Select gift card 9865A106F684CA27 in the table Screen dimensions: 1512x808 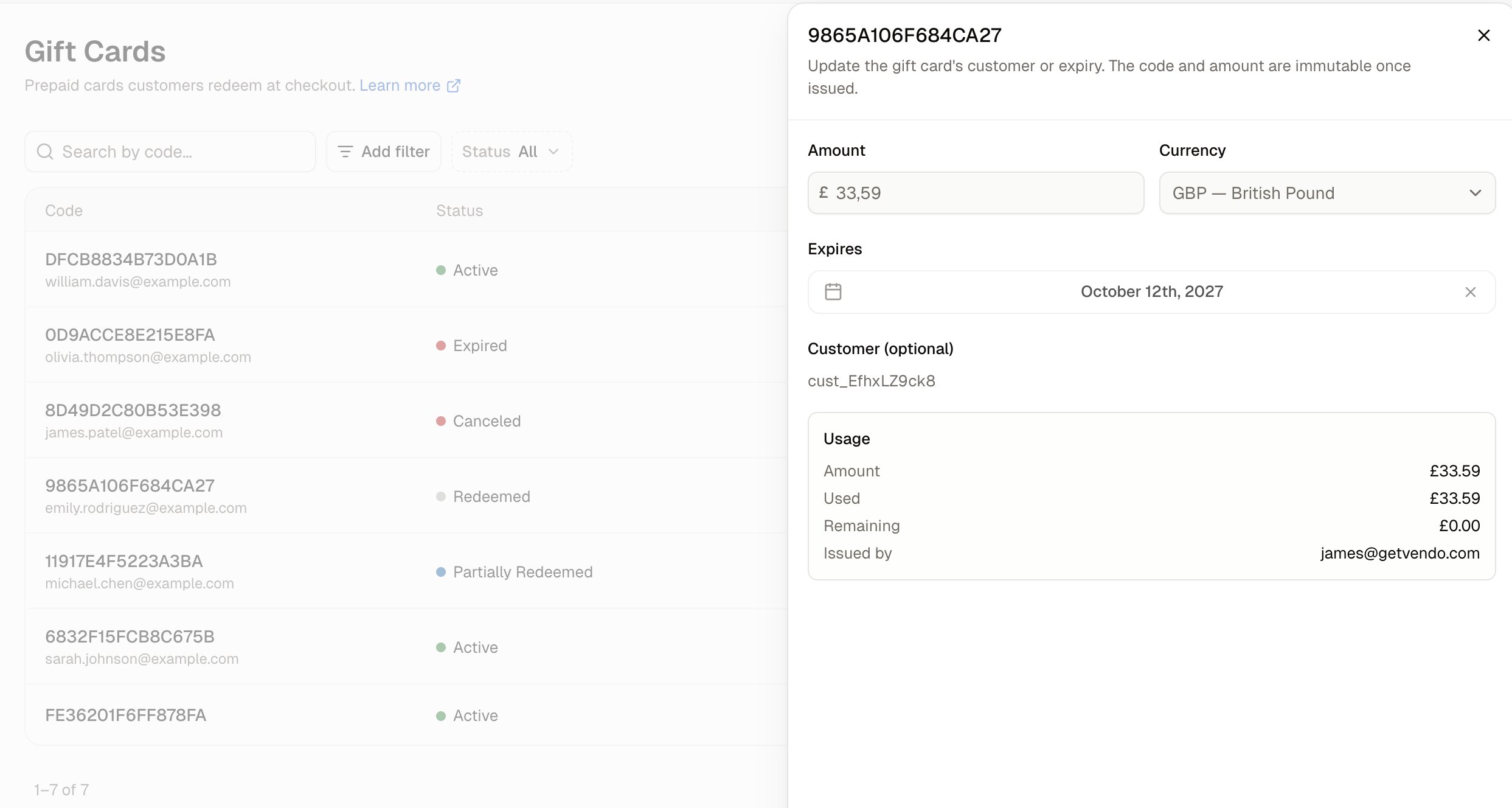click(406, 496)
